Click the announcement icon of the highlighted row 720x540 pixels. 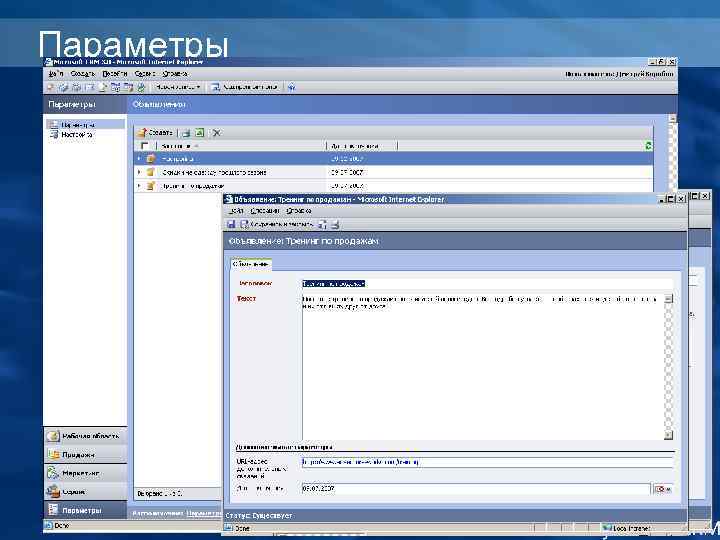pyautogui.click(x=151, y=158)
